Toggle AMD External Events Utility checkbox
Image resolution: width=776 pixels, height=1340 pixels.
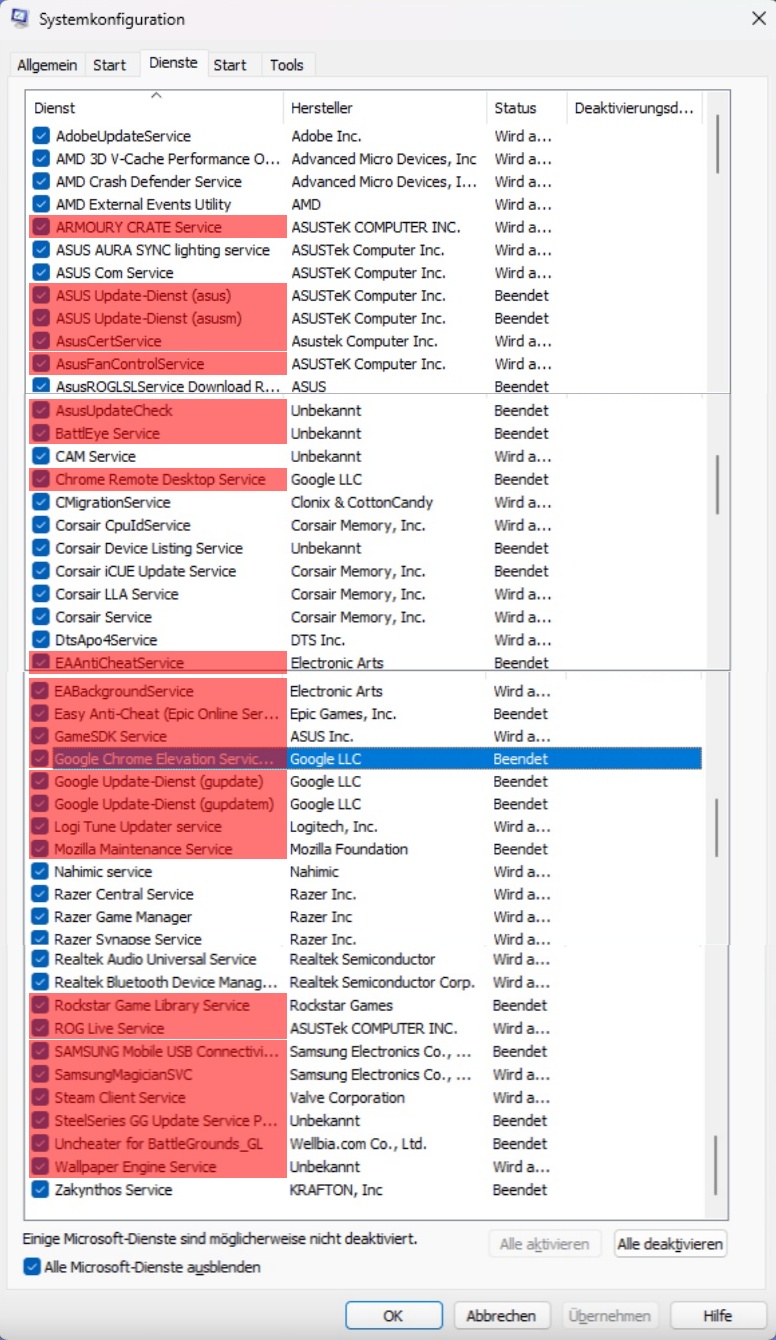[41, 204]
